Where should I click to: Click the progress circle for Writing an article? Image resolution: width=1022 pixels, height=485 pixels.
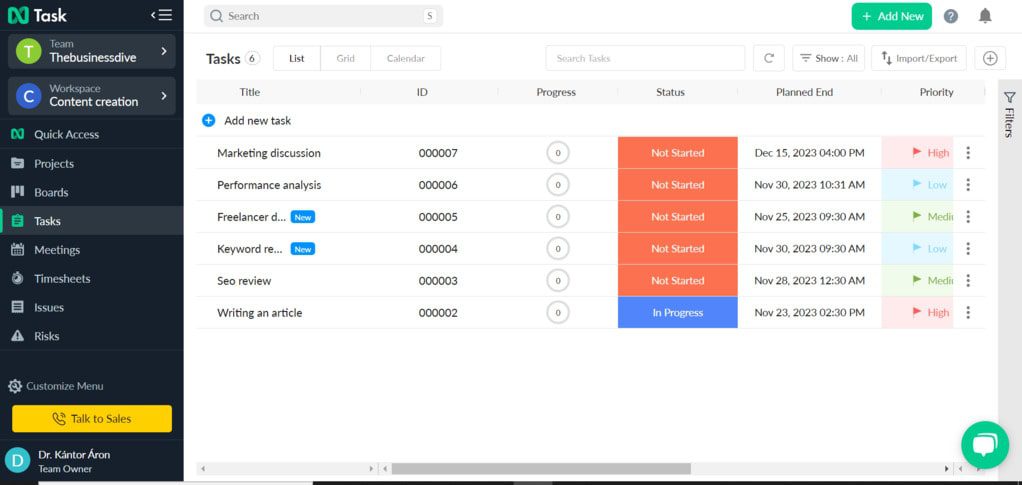coord(558,313)
